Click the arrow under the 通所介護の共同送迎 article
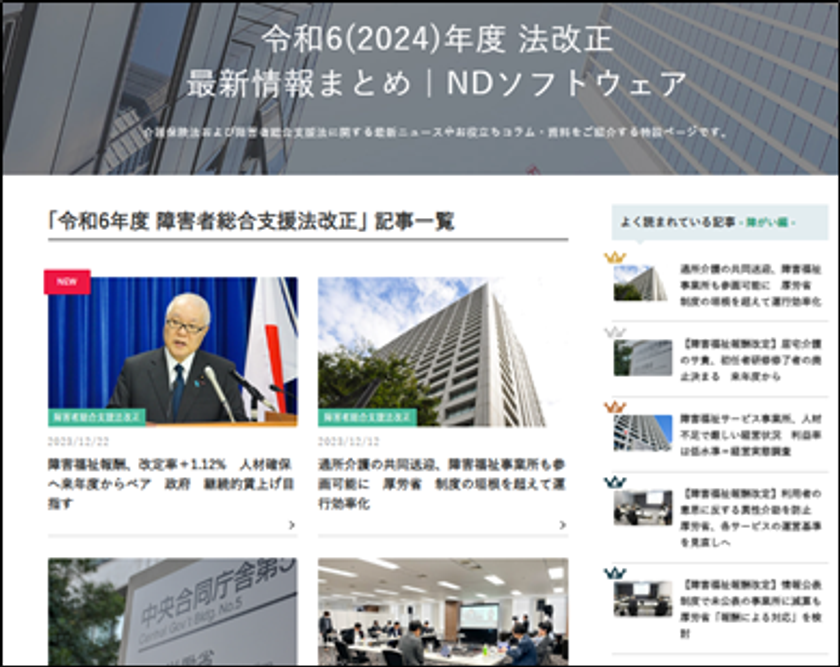The height and width of the screenshot is (667, 840). (x=562, y=525)
